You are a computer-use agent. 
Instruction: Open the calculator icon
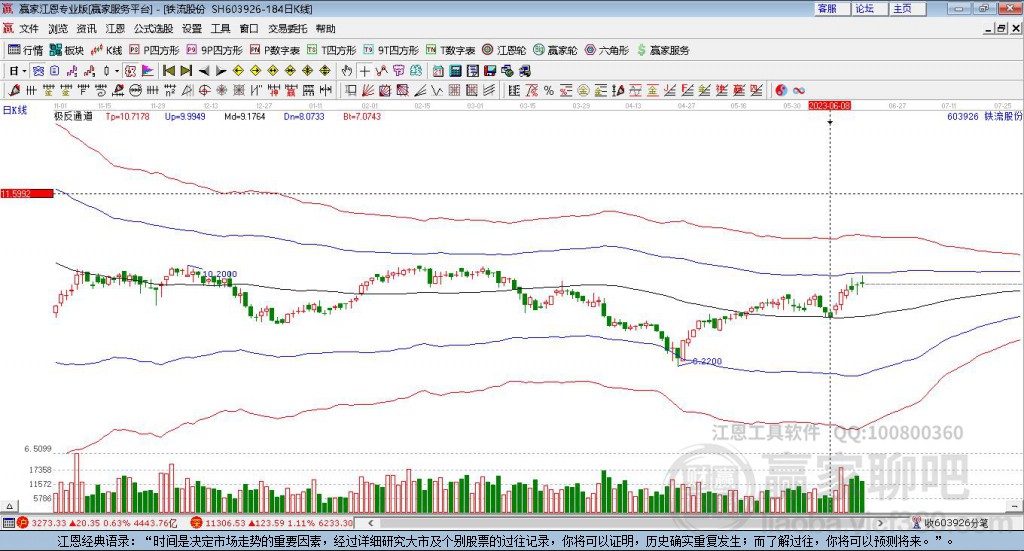click(x=456, y=71)
